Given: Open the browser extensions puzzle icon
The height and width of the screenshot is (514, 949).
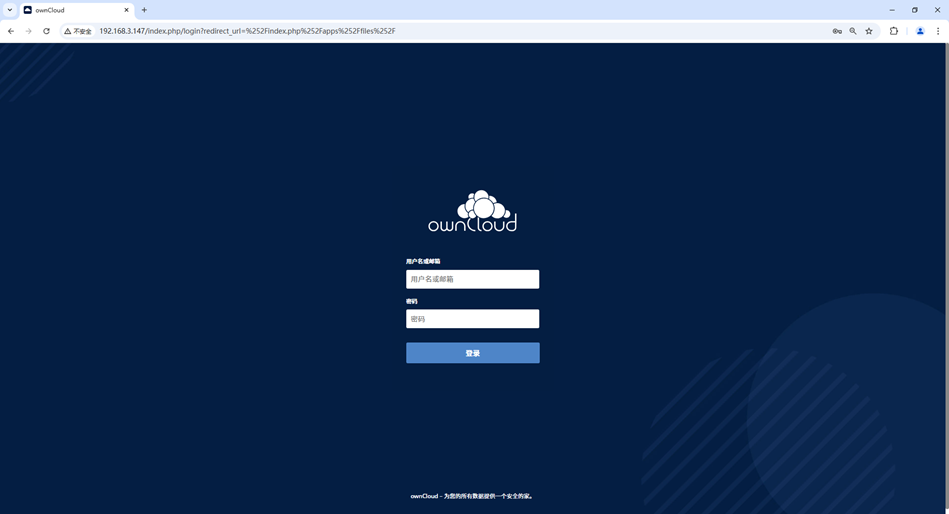Looking at the screenshot, I should click(x=893, y=31).
